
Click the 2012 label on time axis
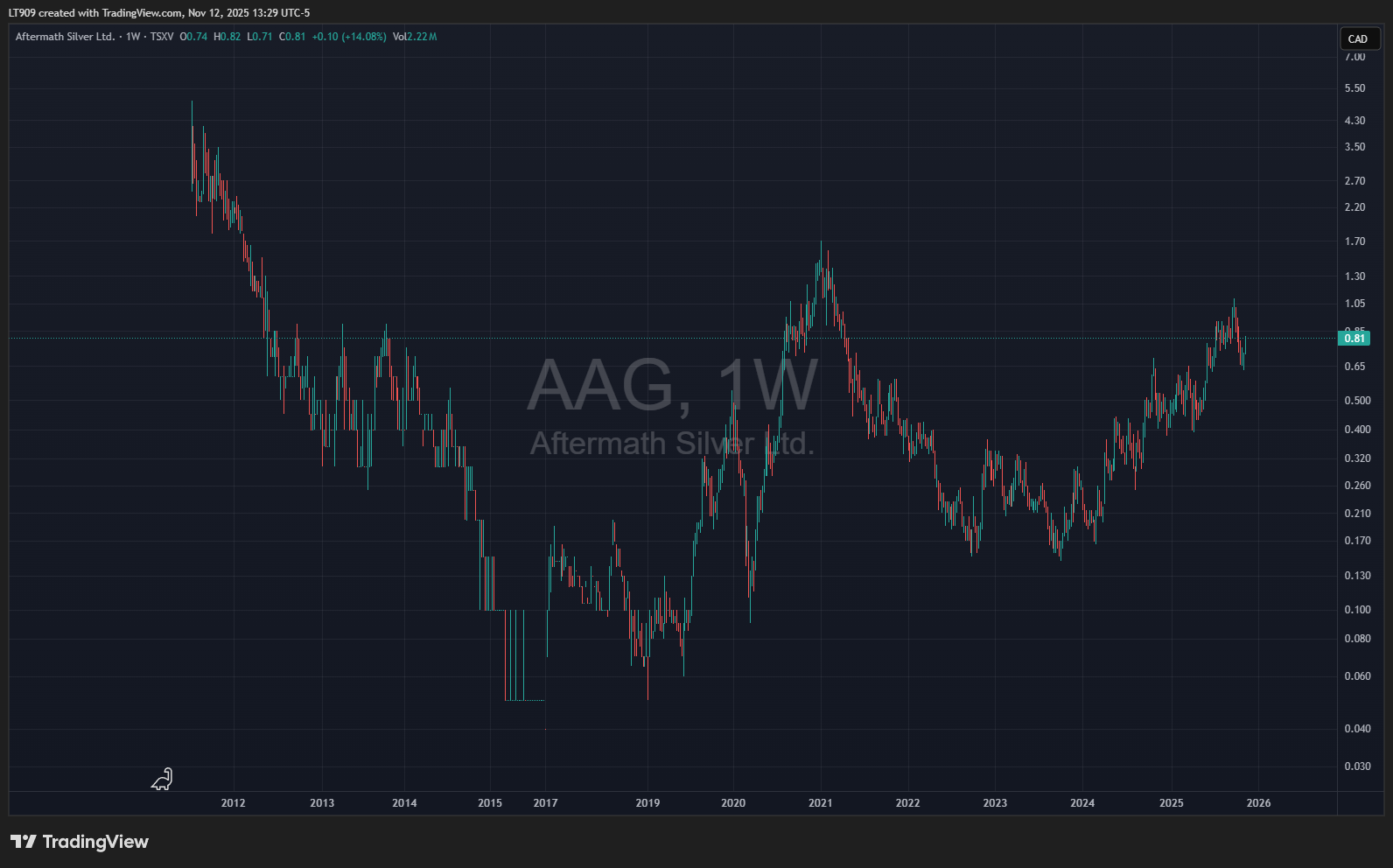[x=233, y=803]
